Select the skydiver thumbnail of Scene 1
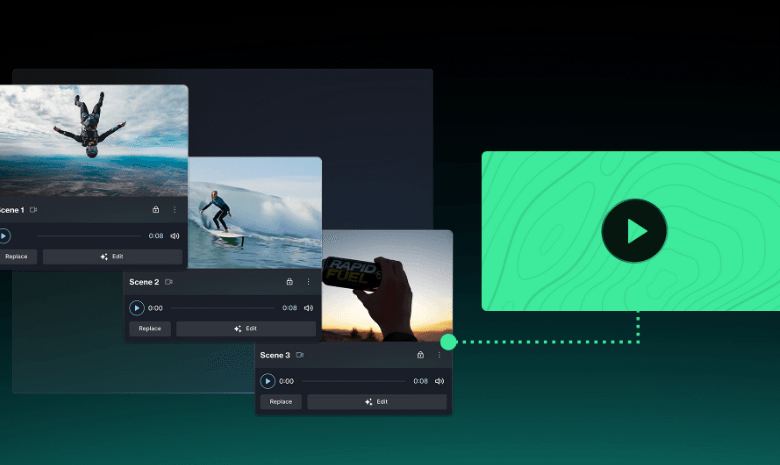780x465 pixels. pyautogui.click(x=94, y=141)
